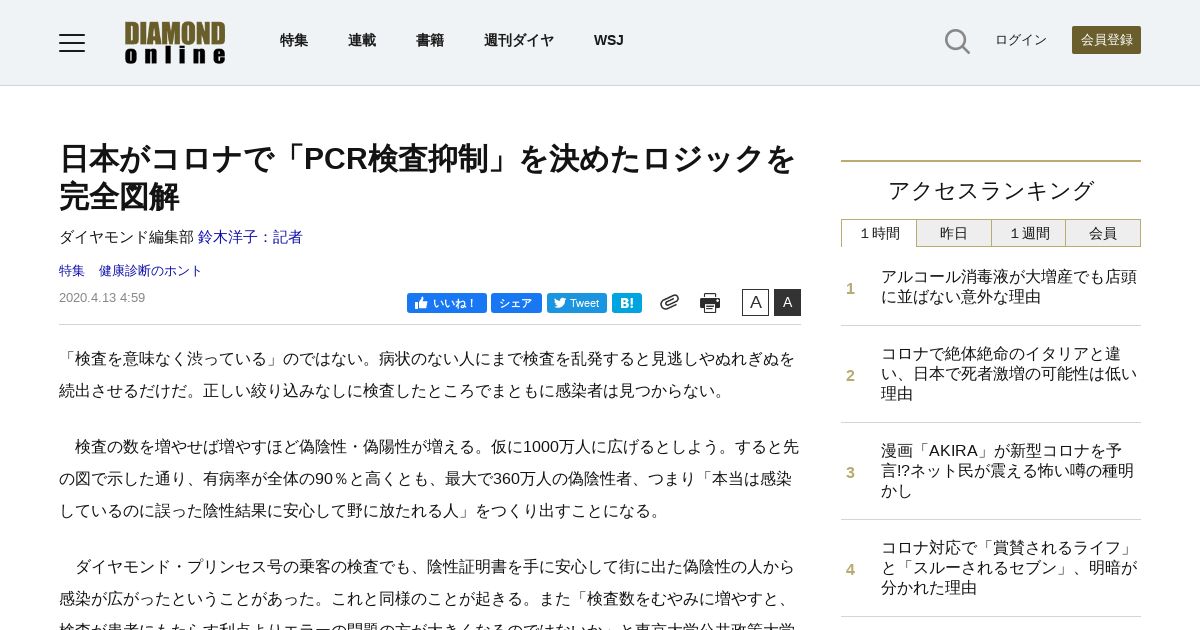Click the Facebook いいね！ like button

point(447,303)
